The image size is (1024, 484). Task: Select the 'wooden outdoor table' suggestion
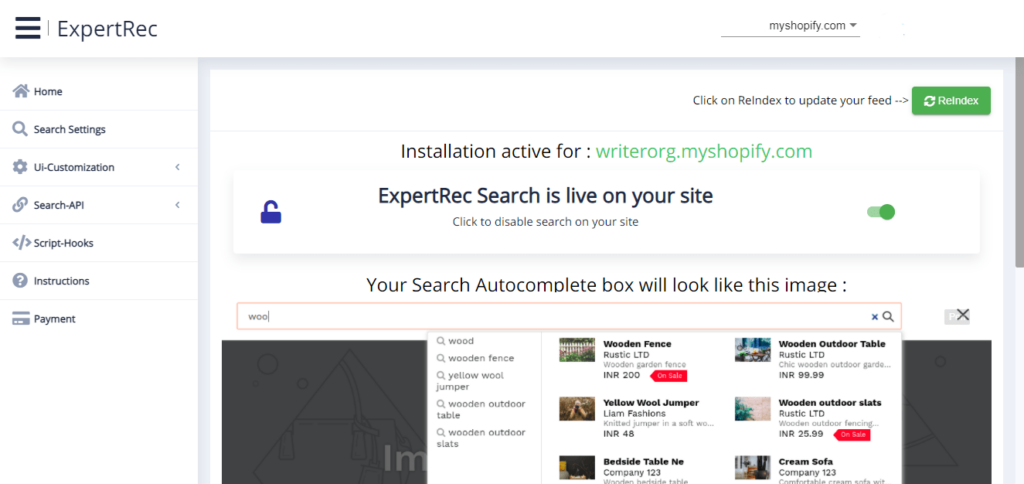pyautogui.click(x=481, y=410)
